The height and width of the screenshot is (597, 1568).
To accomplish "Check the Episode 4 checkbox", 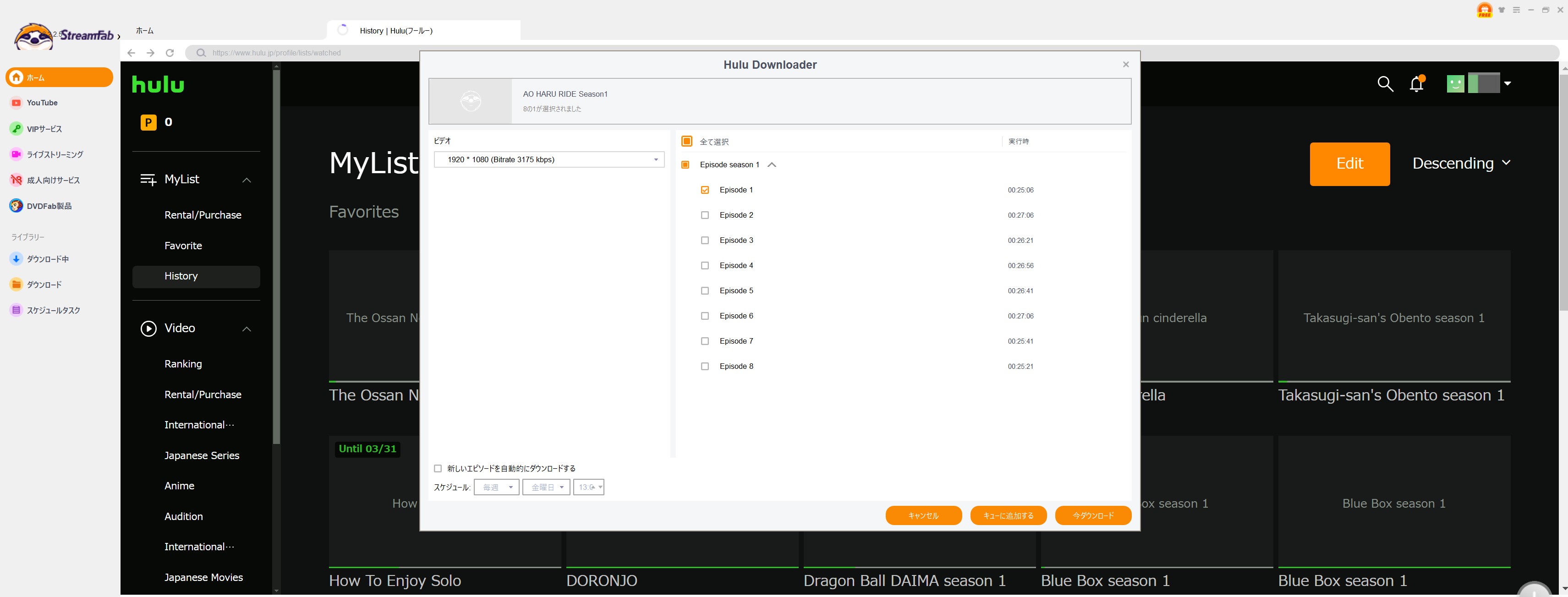I will 705,265.
